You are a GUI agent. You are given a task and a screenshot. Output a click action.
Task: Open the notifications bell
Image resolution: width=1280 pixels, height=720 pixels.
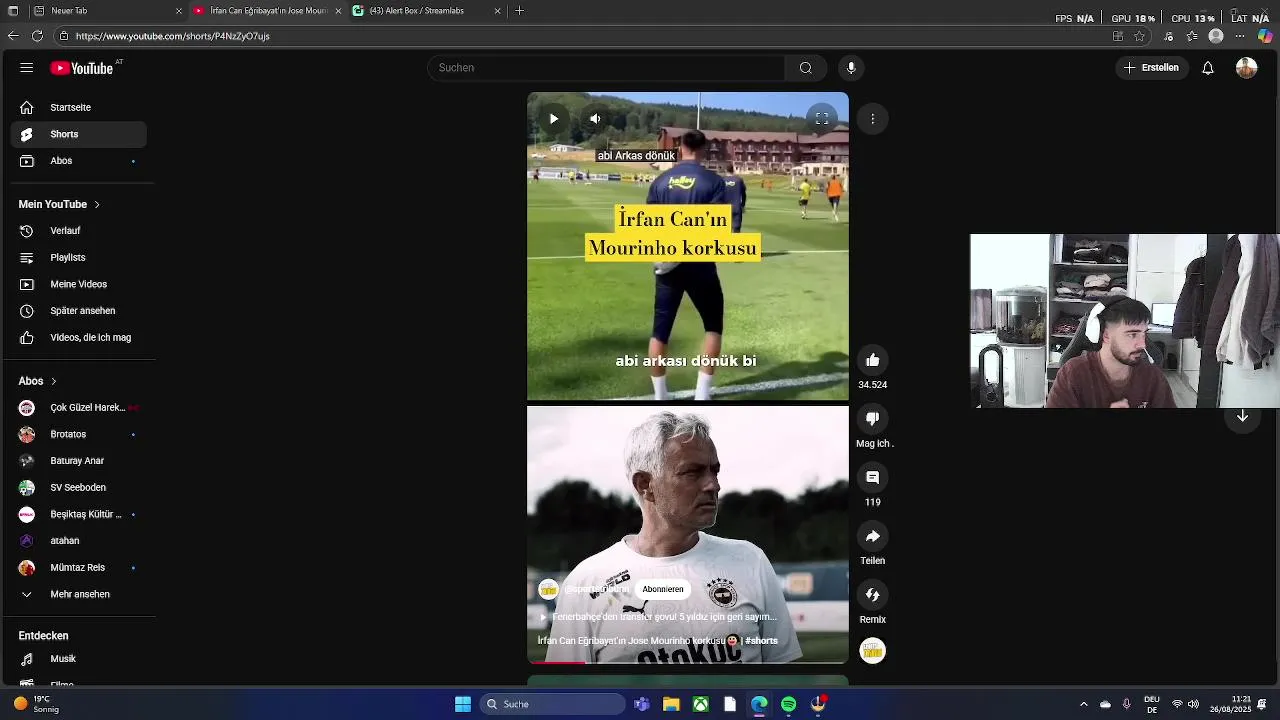click(1208, 68)
